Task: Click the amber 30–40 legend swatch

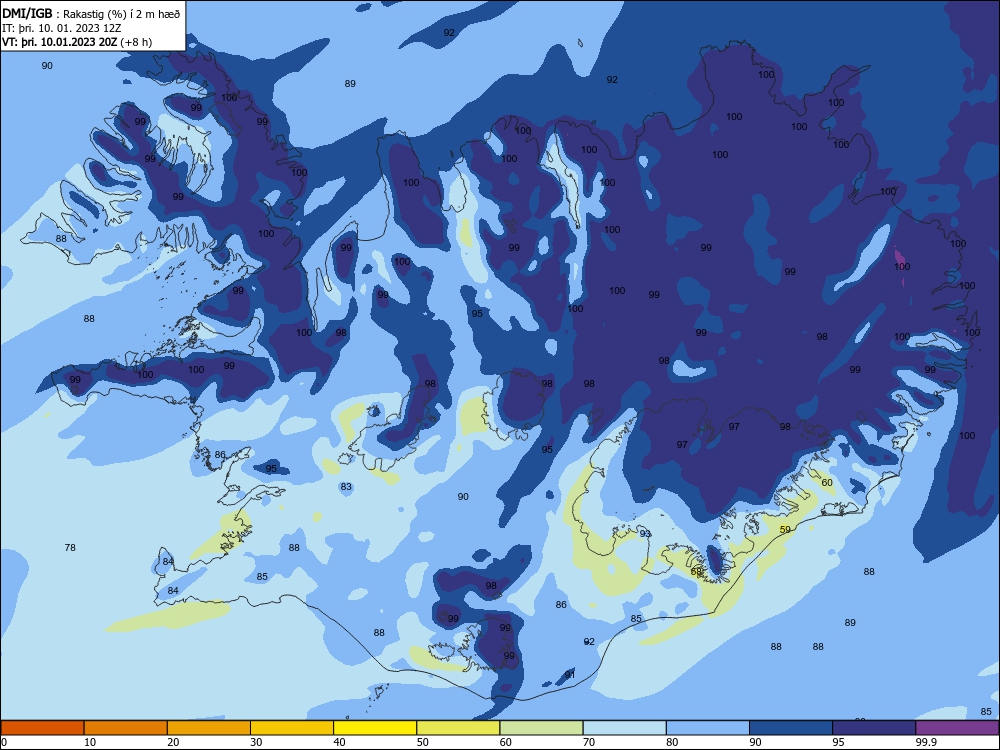Action: click(x=292, y=728)
